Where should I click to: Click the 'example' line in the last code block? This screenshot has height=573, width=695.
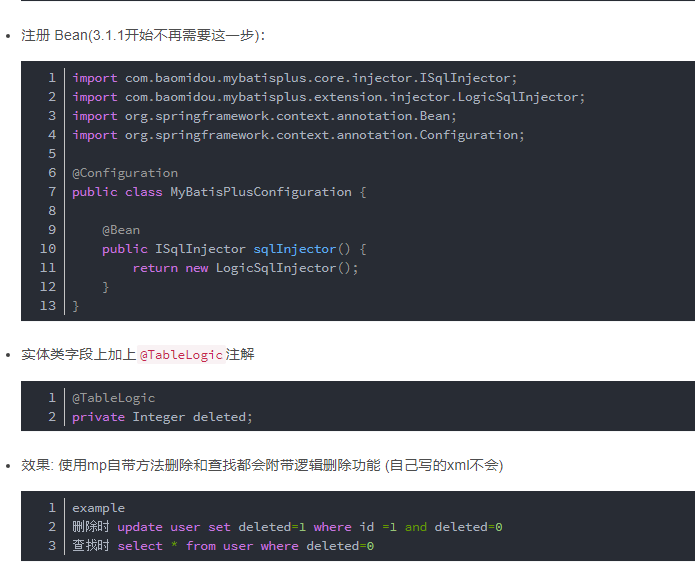(x=98, y=508)
